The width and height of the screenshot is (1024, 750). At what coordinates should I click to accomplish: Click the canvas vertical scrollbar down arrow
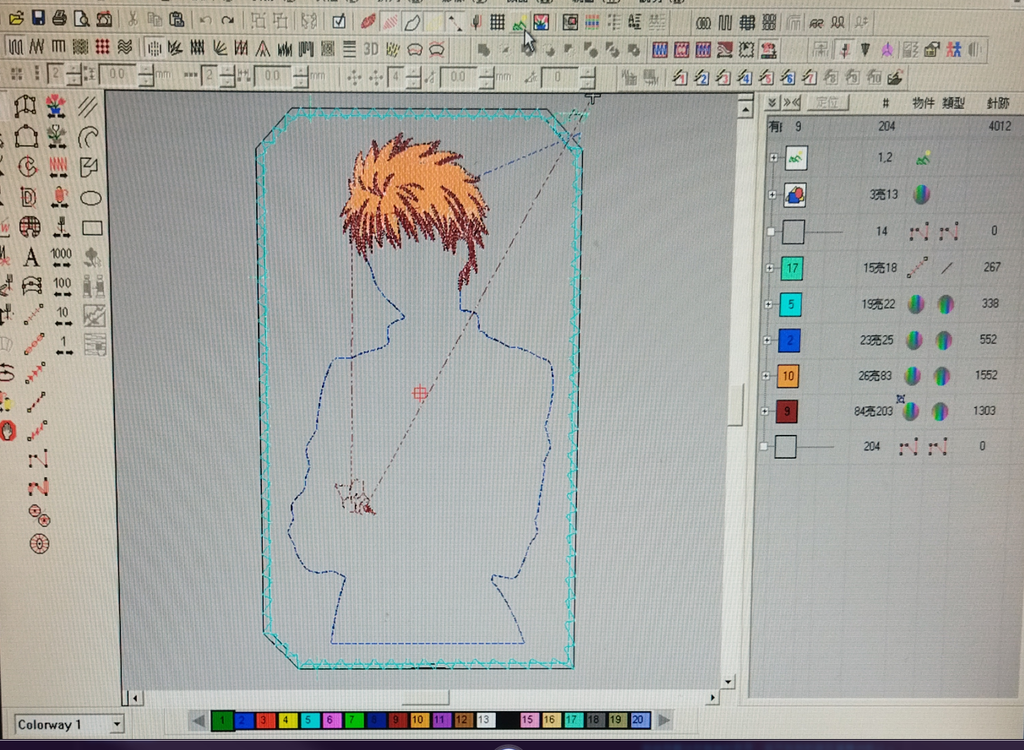728,682
